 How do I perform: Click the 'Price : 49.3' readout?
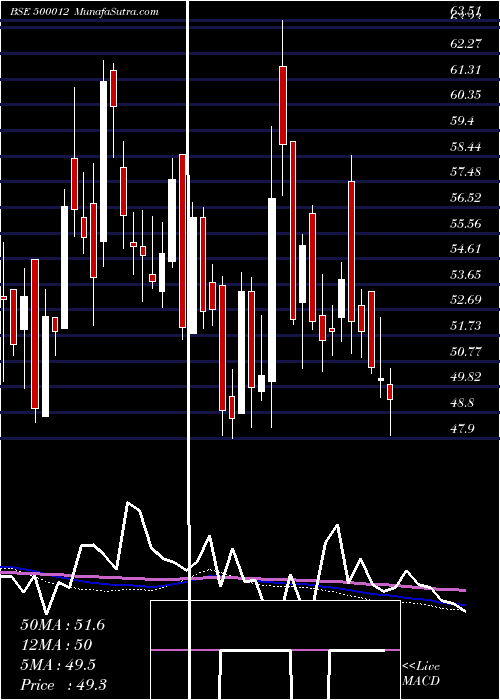(x=63, y=685)
